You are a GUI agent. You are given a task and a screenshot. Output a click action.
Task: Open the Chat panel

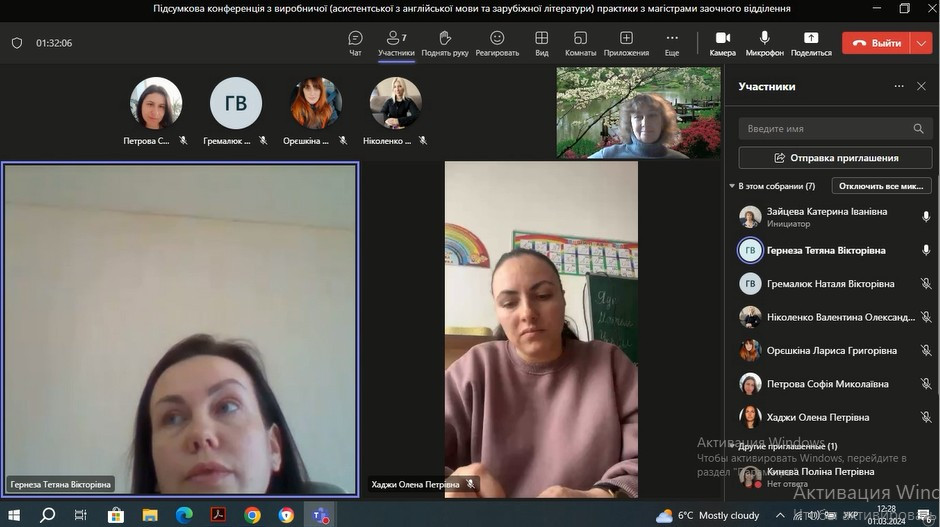355,43
